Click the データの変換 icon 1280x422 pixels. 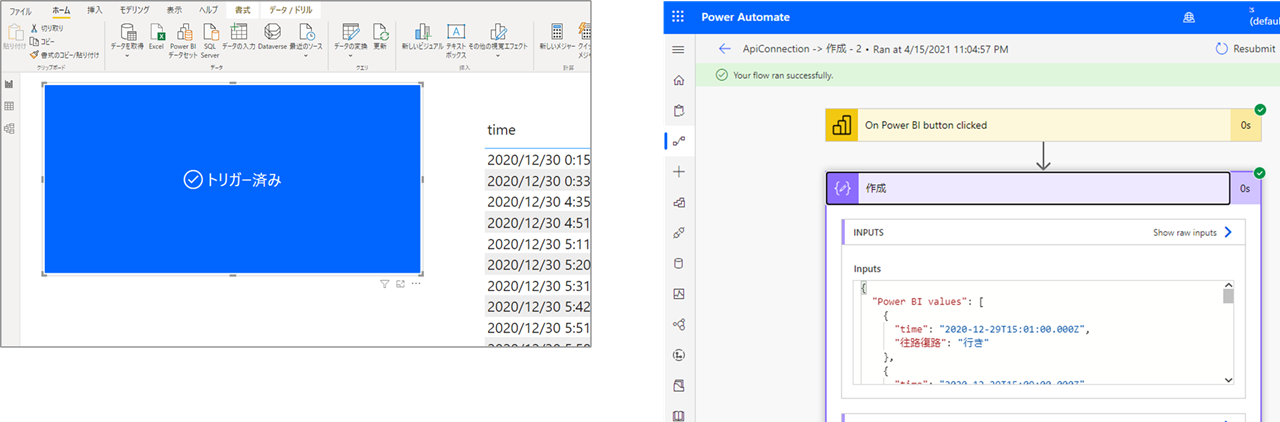point(350,31)
